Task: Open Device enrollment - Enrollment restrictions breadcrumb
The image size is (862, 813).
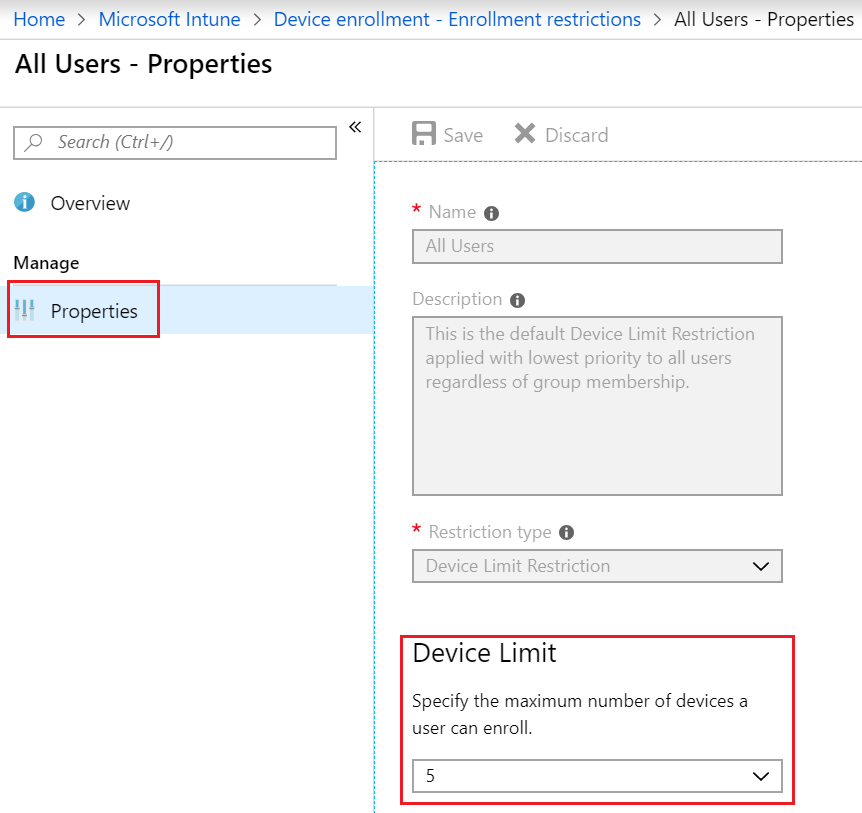Action: (x=457, y=19)
